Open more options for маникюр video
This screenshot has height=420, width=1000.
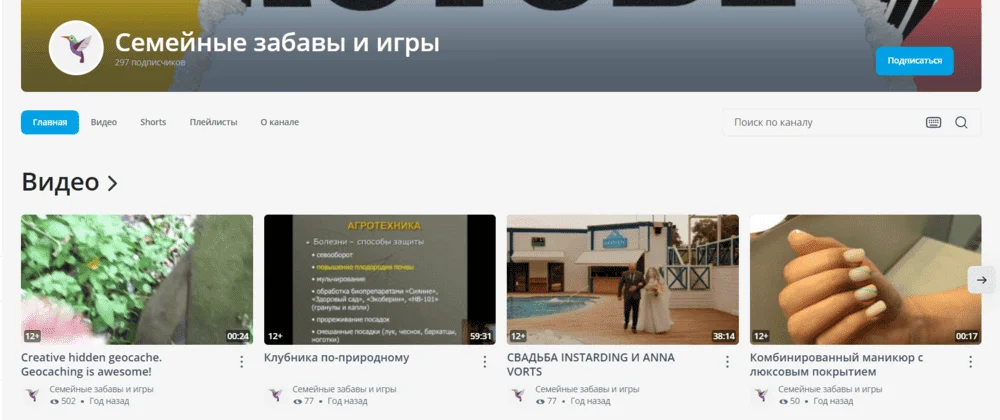point(971,361)
